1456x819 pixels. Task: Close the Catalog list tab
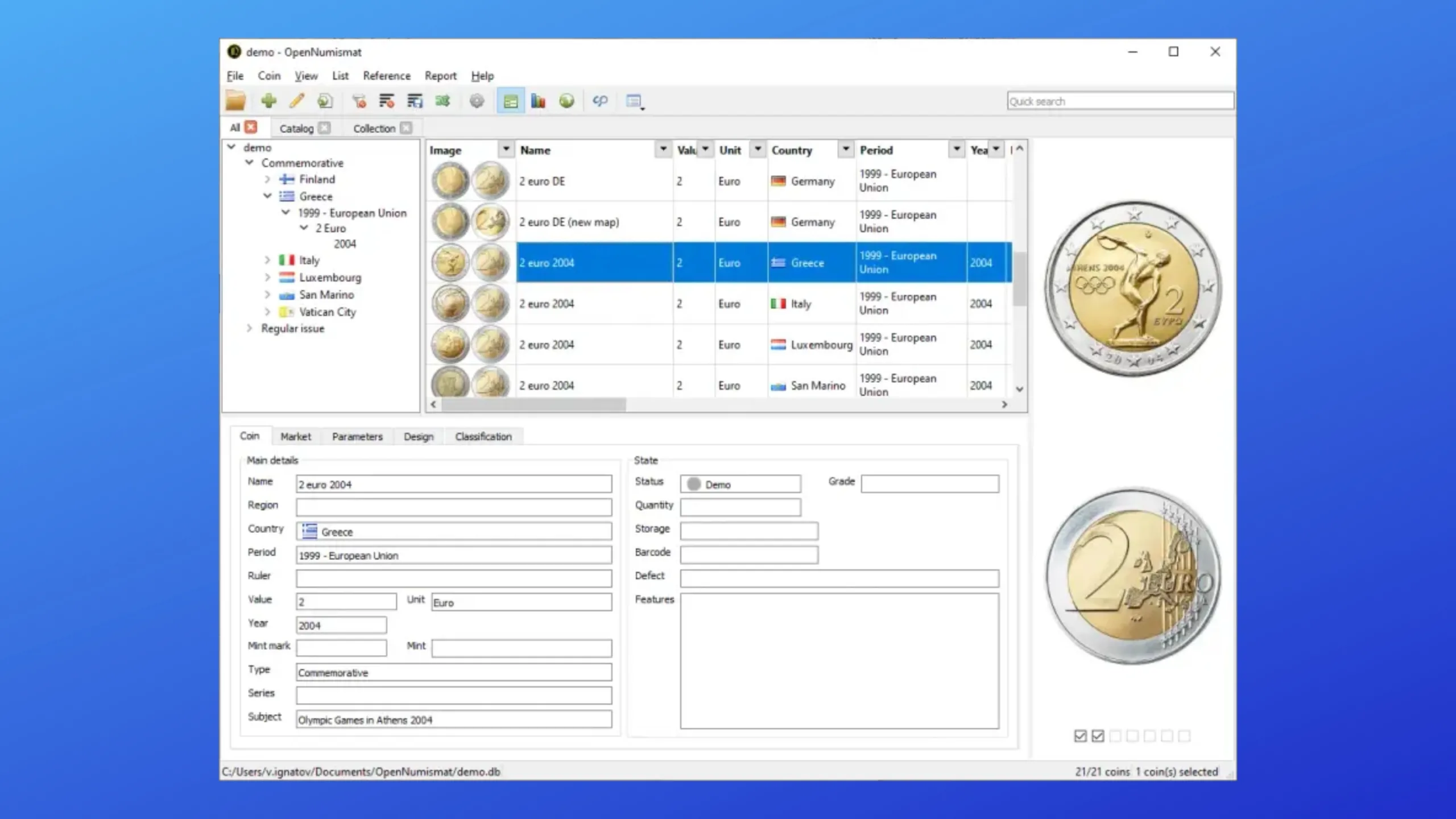(324, 128)
